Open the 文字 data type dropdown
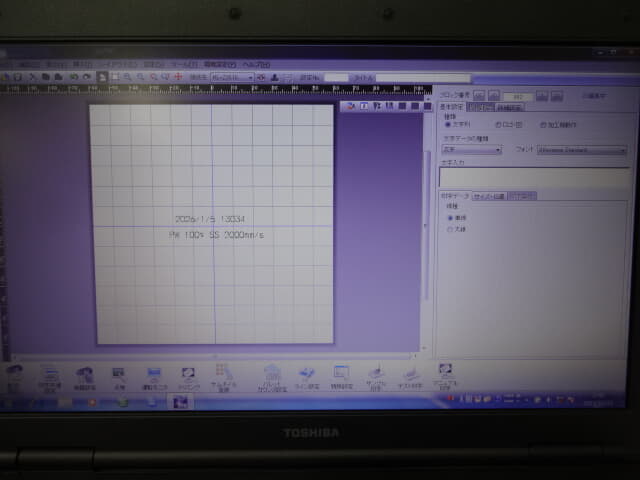Screen dimensions: 640x480 coord(472,149)
